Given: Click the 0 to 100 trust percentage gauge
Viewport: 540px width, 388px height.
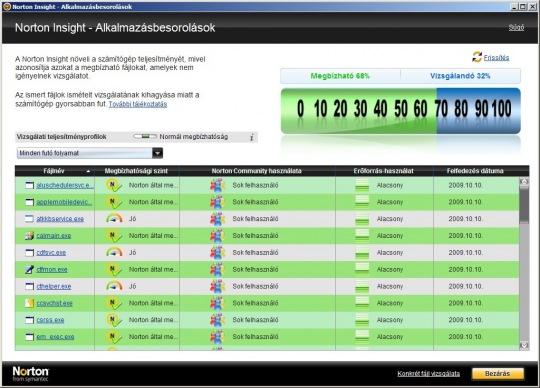Looking at the screenshot, I should coord(401,111).
